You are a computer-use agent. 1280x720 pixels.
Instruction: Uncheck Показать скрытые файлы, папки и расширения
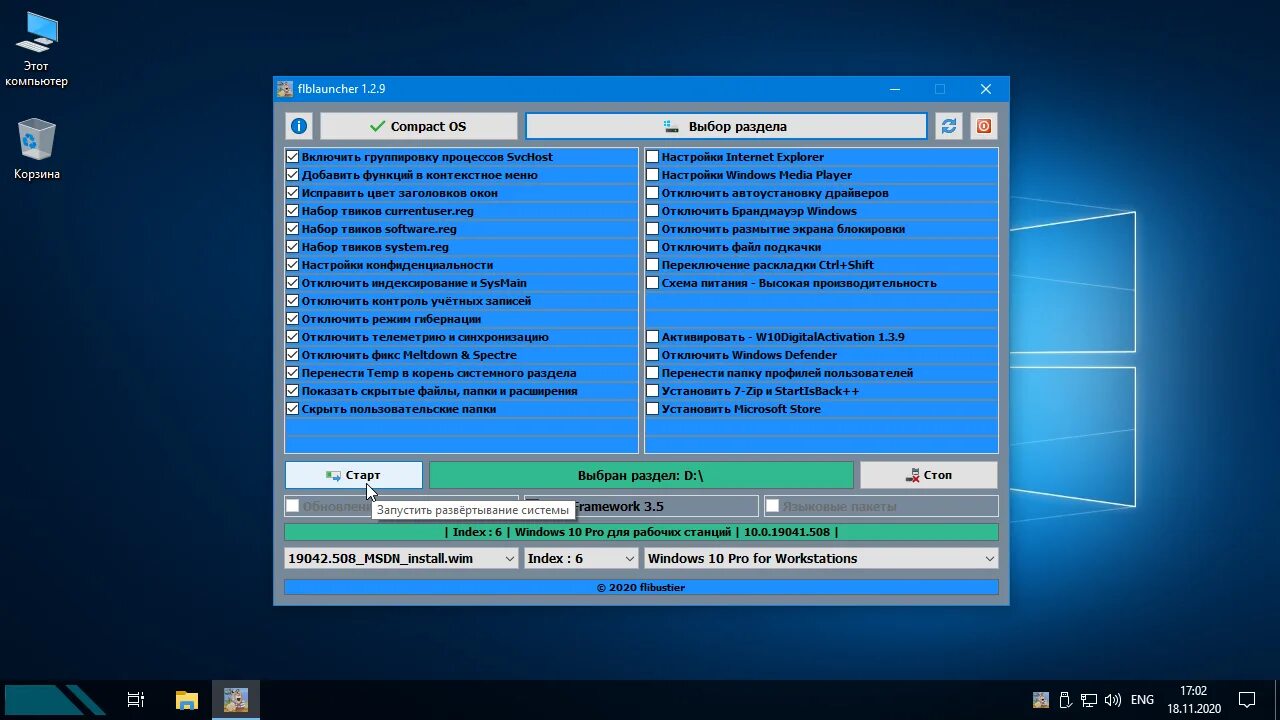[x=293, y=391]
